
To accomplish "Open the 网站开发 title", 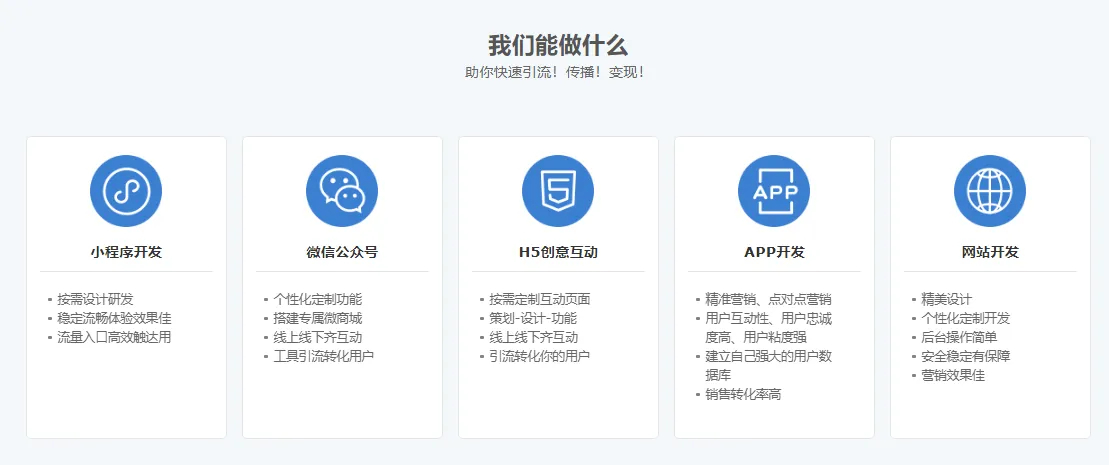I will [x=990, y=252].
